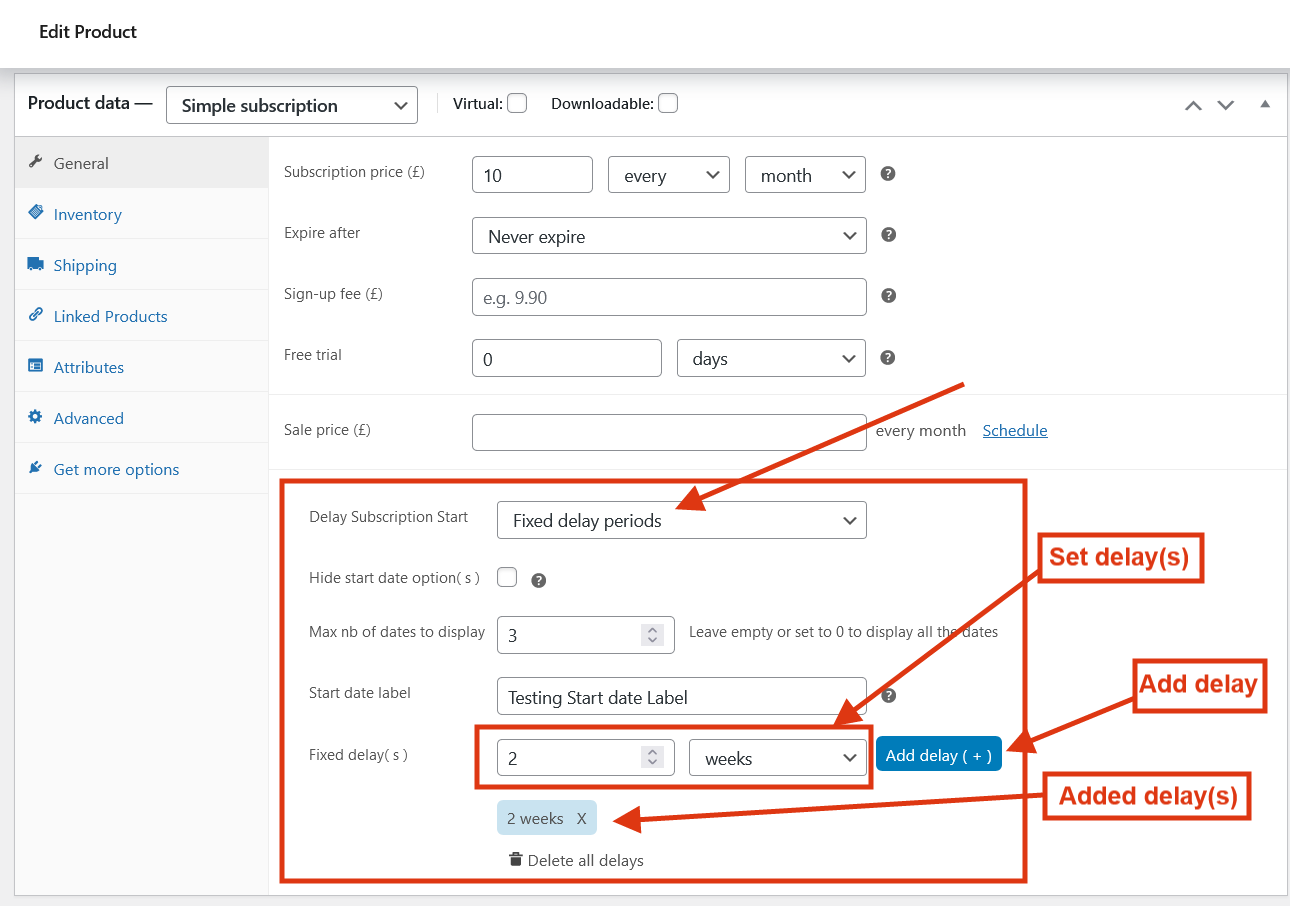Open the Simple subscription product type dropdown
1290x906 pixels.
291,104
